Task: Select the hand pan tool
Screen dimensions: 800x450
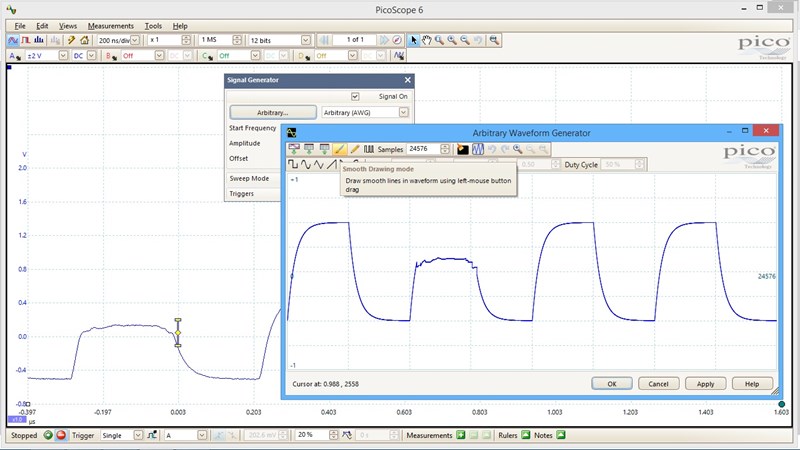Action: pyautogui.click(x=427, y=40)
